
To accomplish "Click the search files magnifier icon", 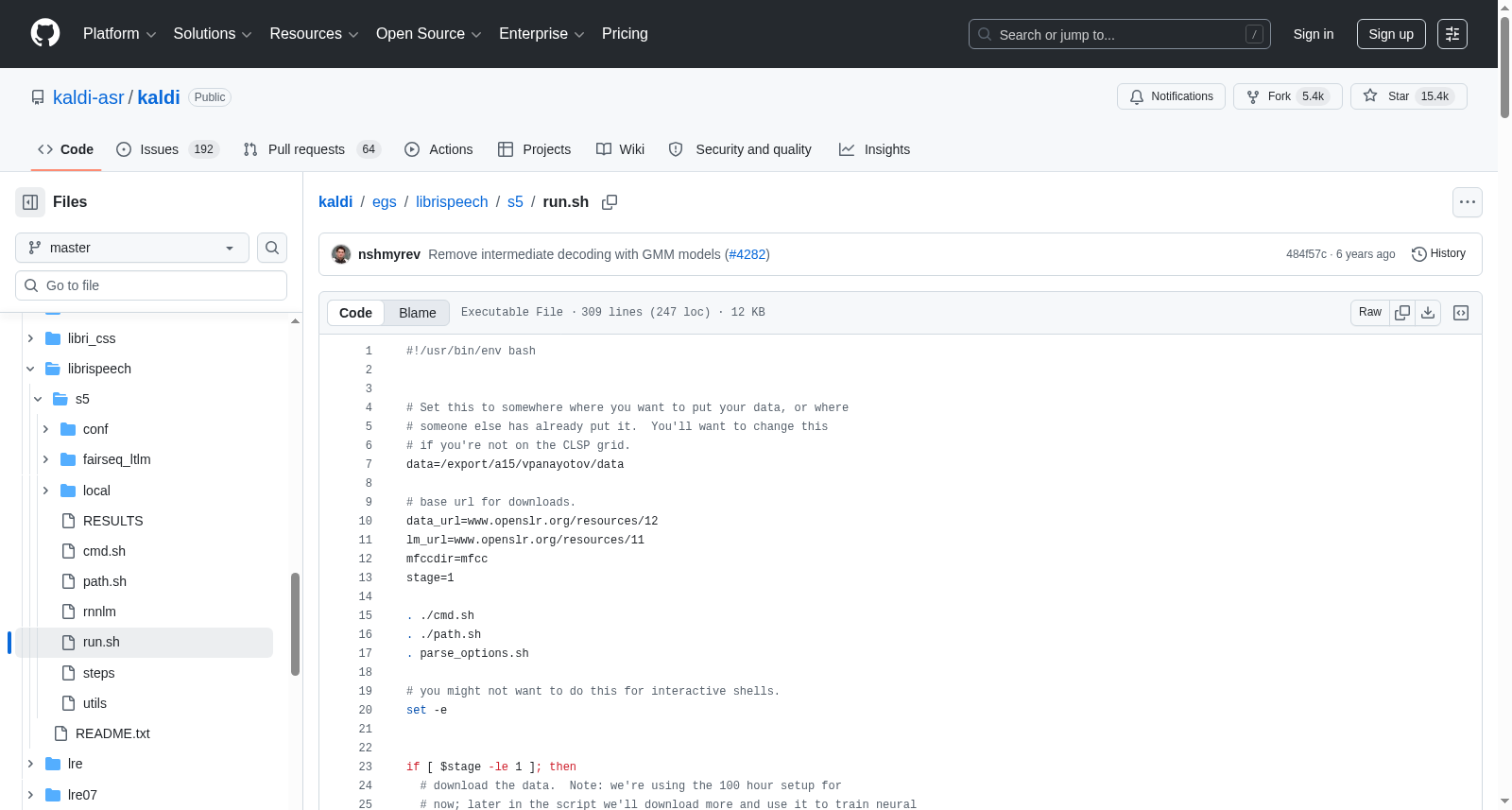I will point(272,248).
